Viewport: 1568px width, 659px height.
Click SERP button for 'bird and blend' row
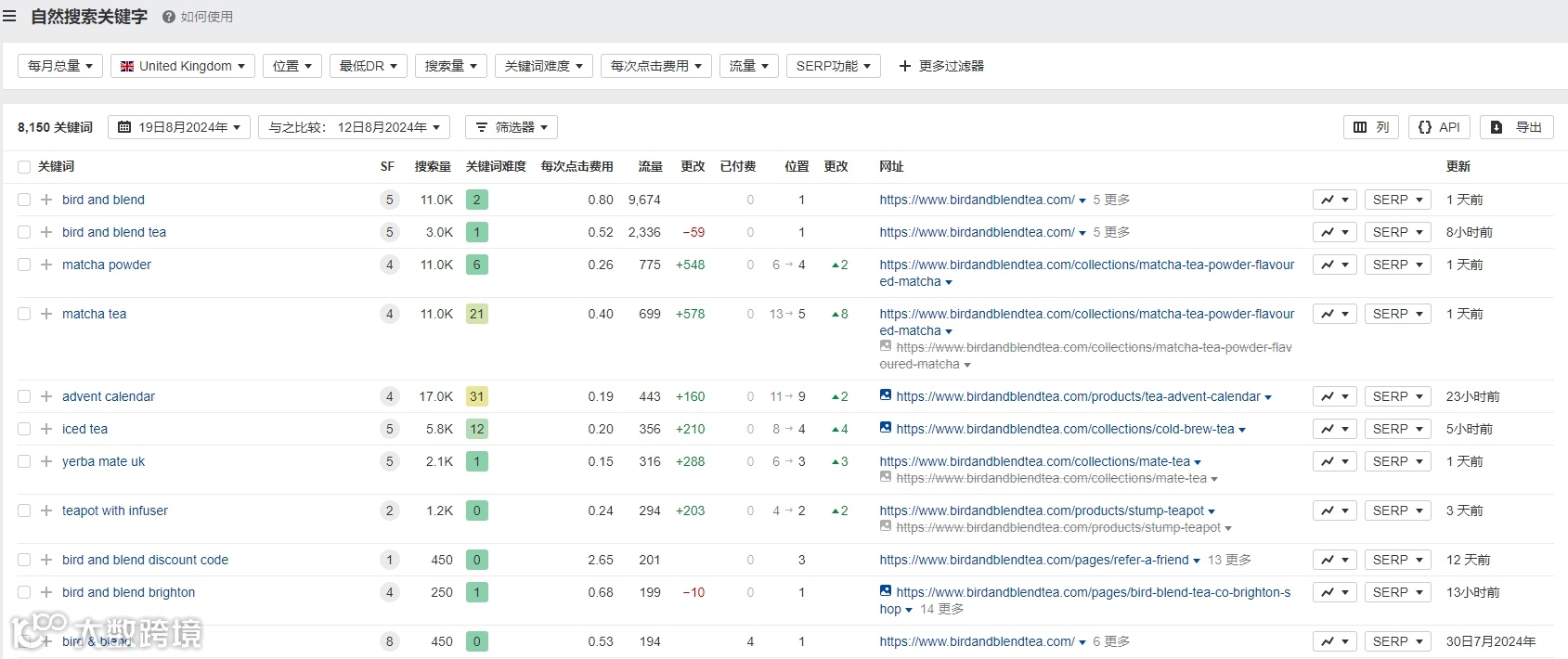click(1398, 200)
